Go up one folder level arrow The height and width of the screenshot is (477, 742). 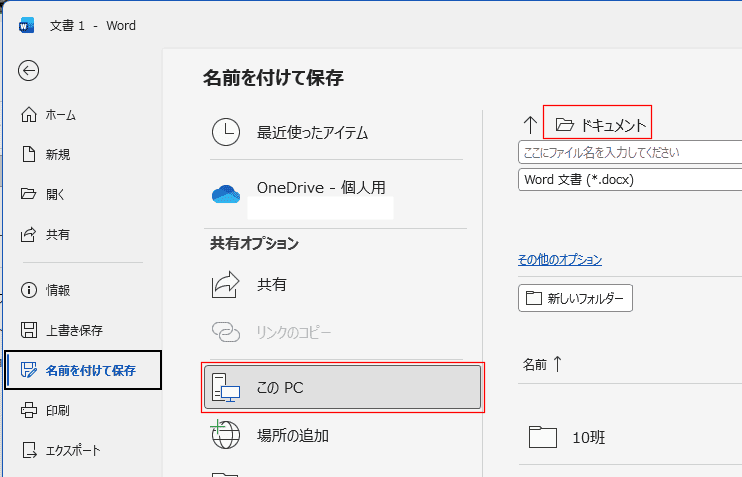click(x=530, y=125)
